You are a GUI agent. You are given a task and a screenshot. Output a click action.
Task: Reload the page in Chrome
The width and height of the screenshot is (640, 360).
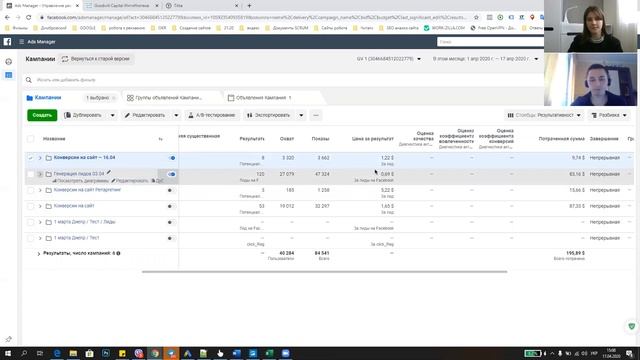29,18
